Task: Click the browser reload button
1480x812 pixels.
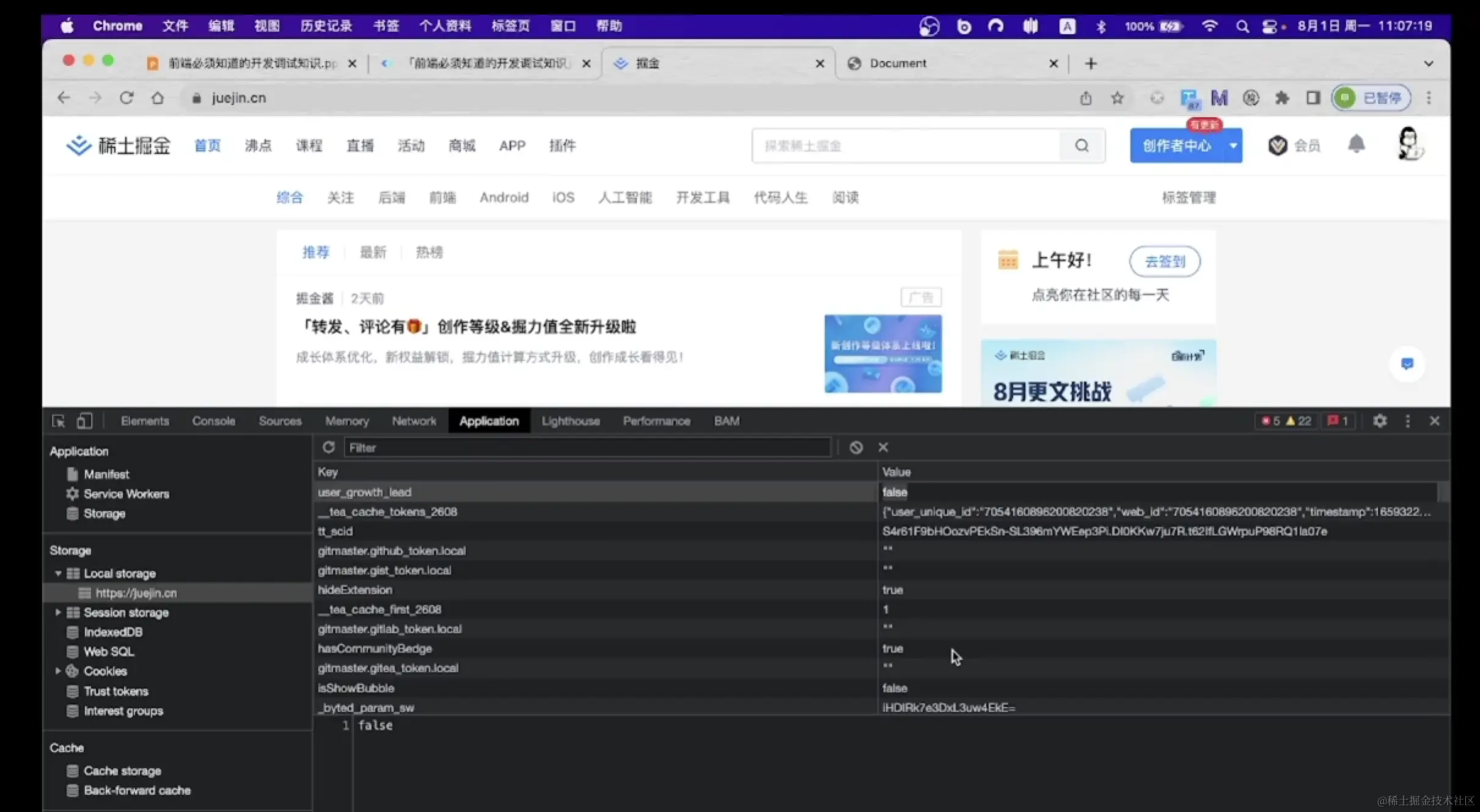Action: click(127, 98)
